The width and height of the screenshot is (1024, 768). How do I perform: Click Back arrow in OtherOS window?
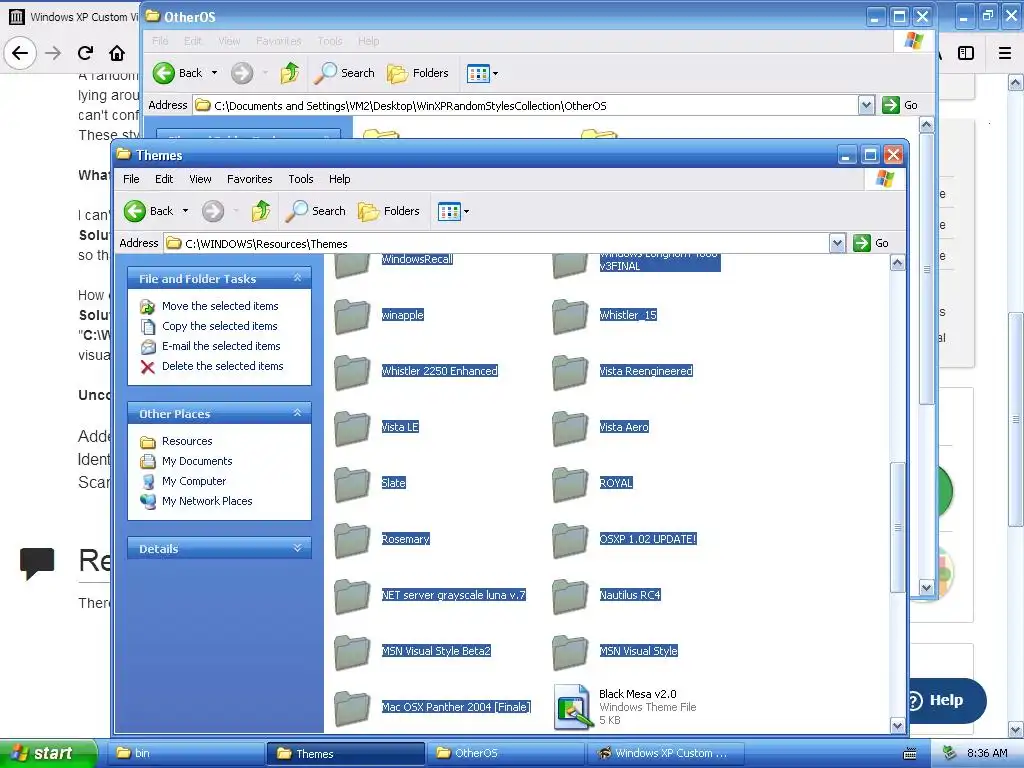[164, 73]
